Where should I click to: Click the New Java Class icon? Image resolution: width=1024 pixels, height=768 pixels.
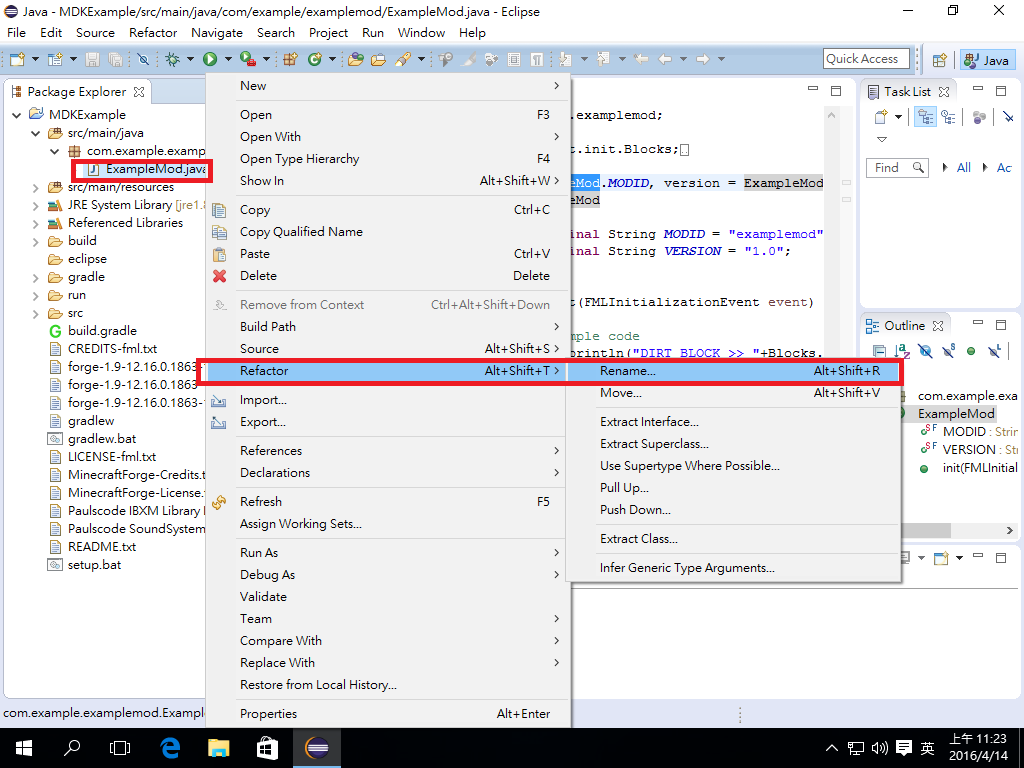point(315,59)
